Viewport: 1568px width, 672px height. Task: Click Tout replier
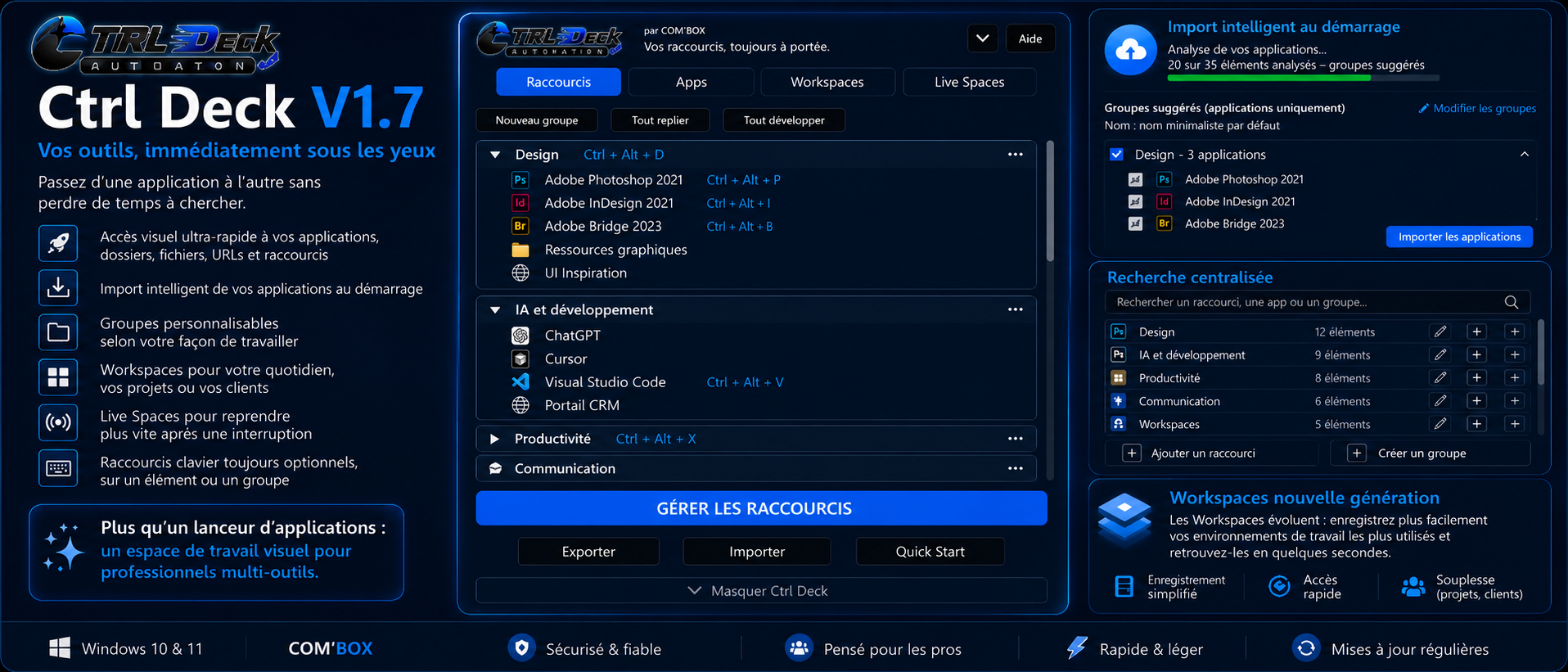660,120
